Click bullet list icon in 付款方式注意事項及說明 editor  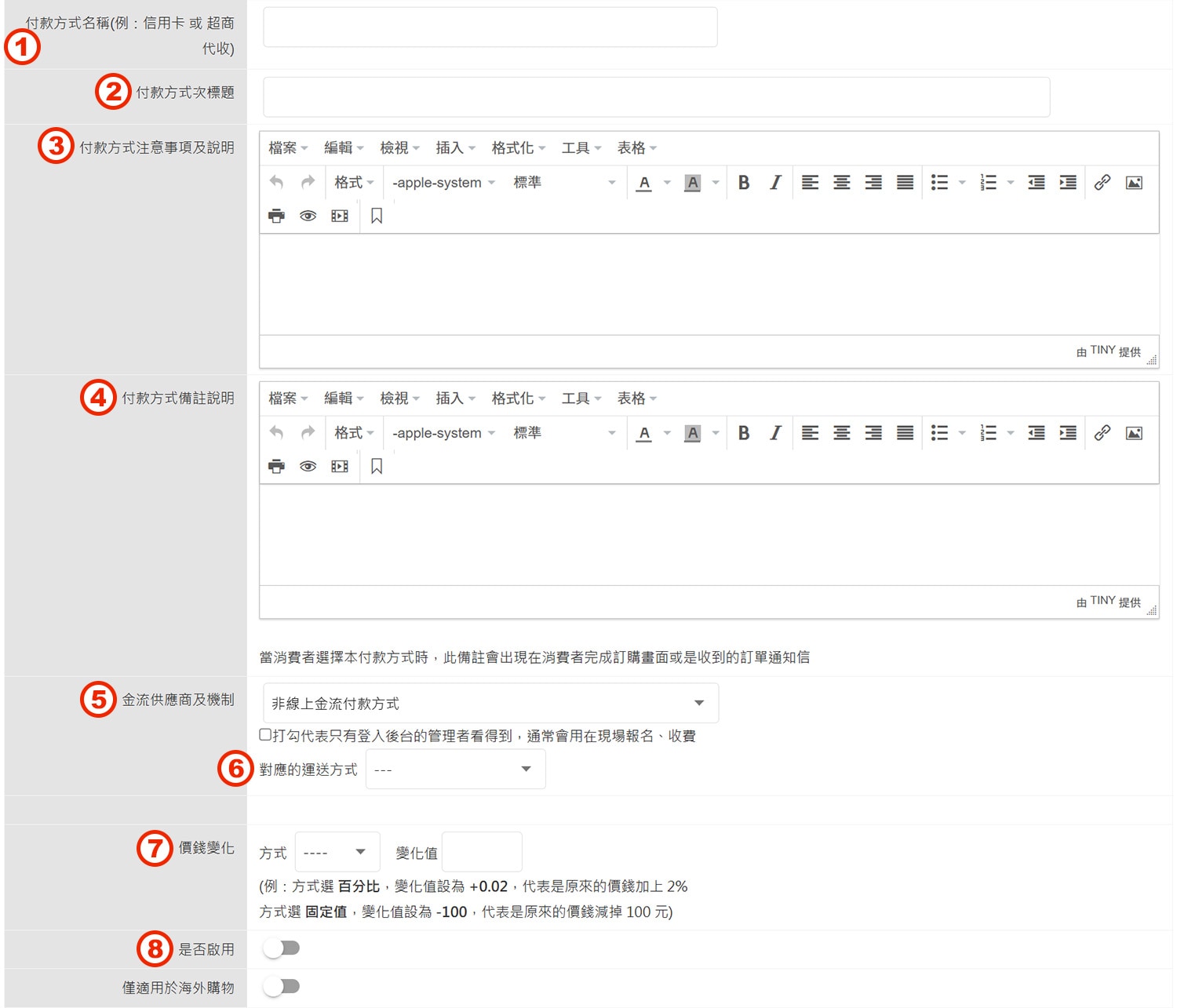tap(939, 183)
